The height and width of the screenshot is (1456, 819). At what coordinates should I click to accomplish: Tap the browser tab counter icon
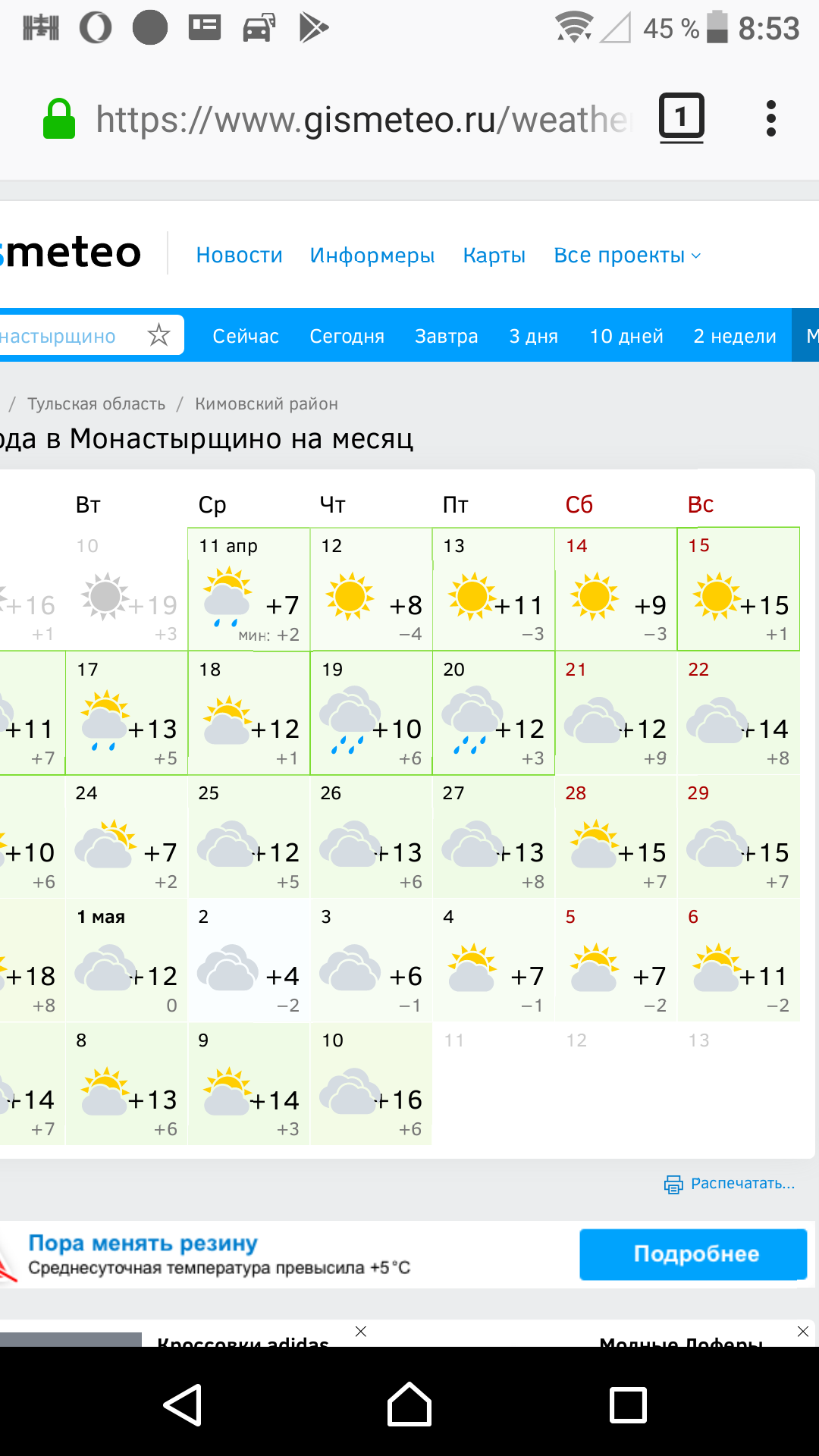tap(681, 118)
